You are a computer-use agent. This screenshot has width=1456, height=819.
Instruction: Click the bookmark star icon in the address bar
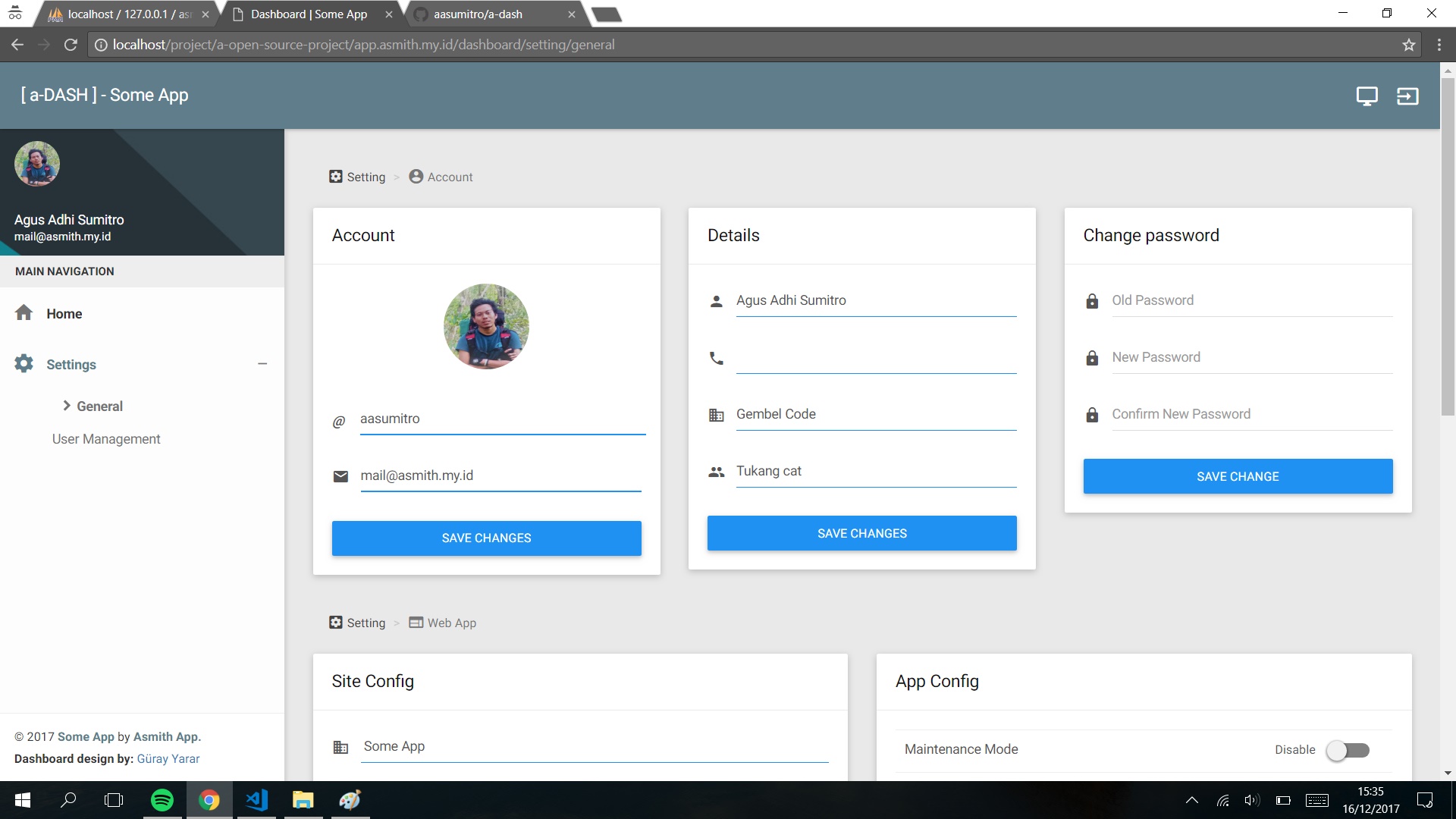click(1408, 45)
